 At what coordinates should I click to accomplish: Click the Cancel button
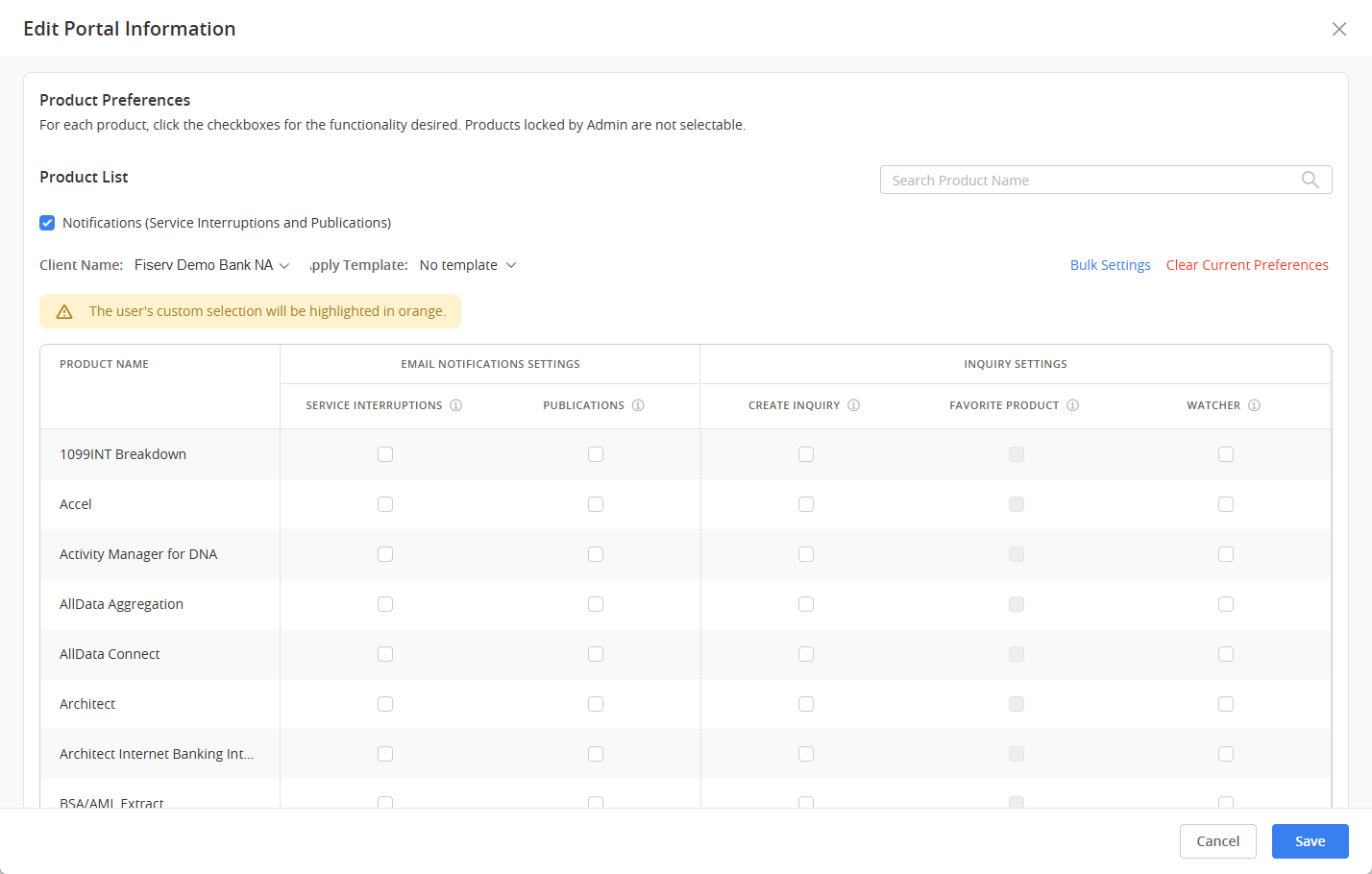1217,841
